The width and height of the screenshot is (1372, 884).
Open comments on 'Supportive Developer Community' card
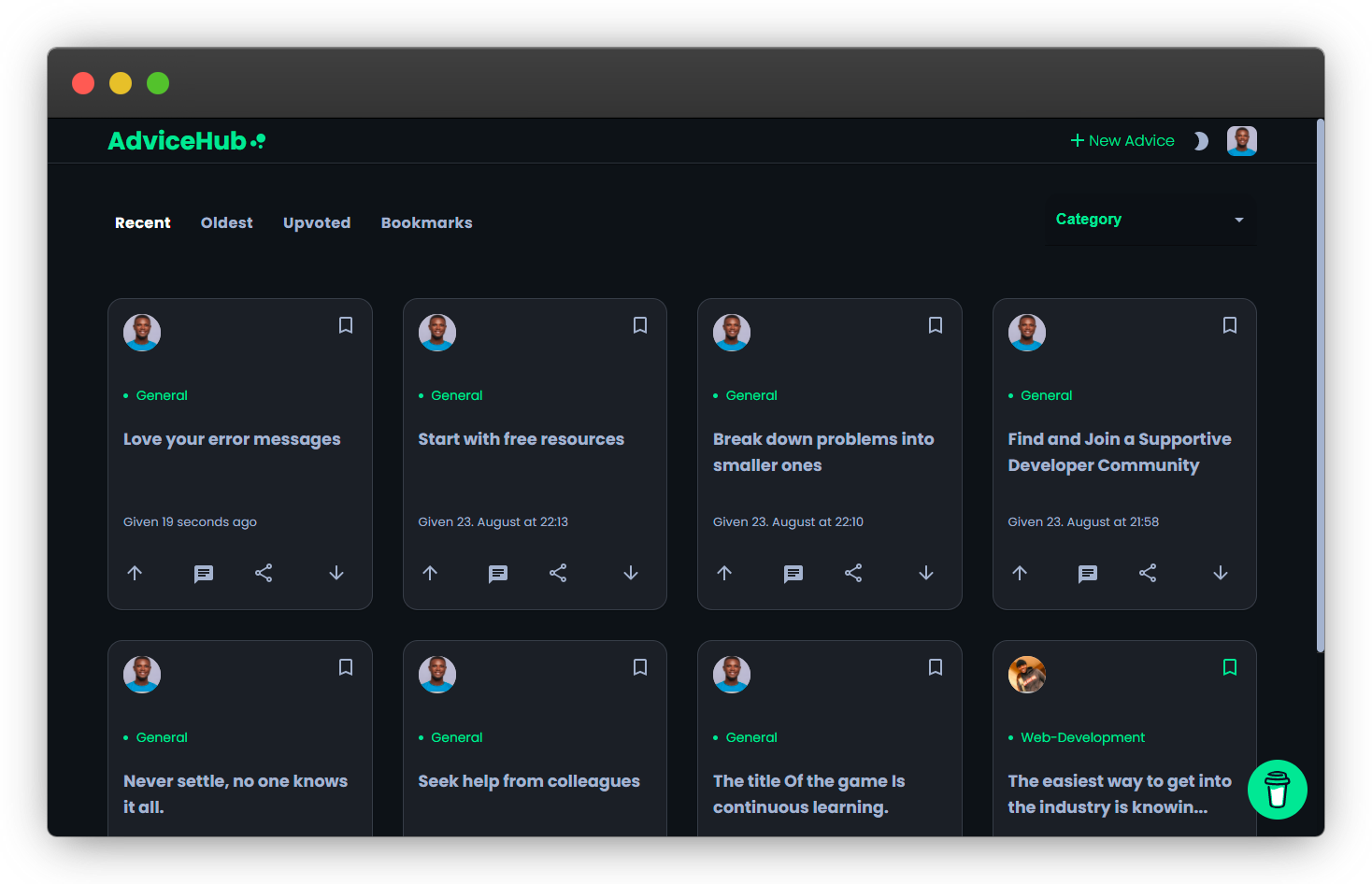[x=1088, y=574]
